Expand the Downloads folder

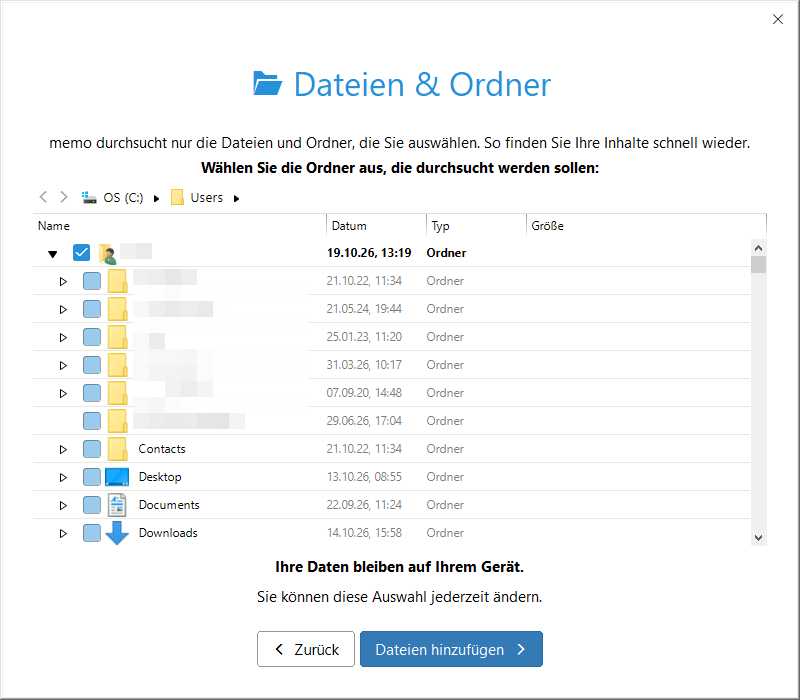point(63,534)
